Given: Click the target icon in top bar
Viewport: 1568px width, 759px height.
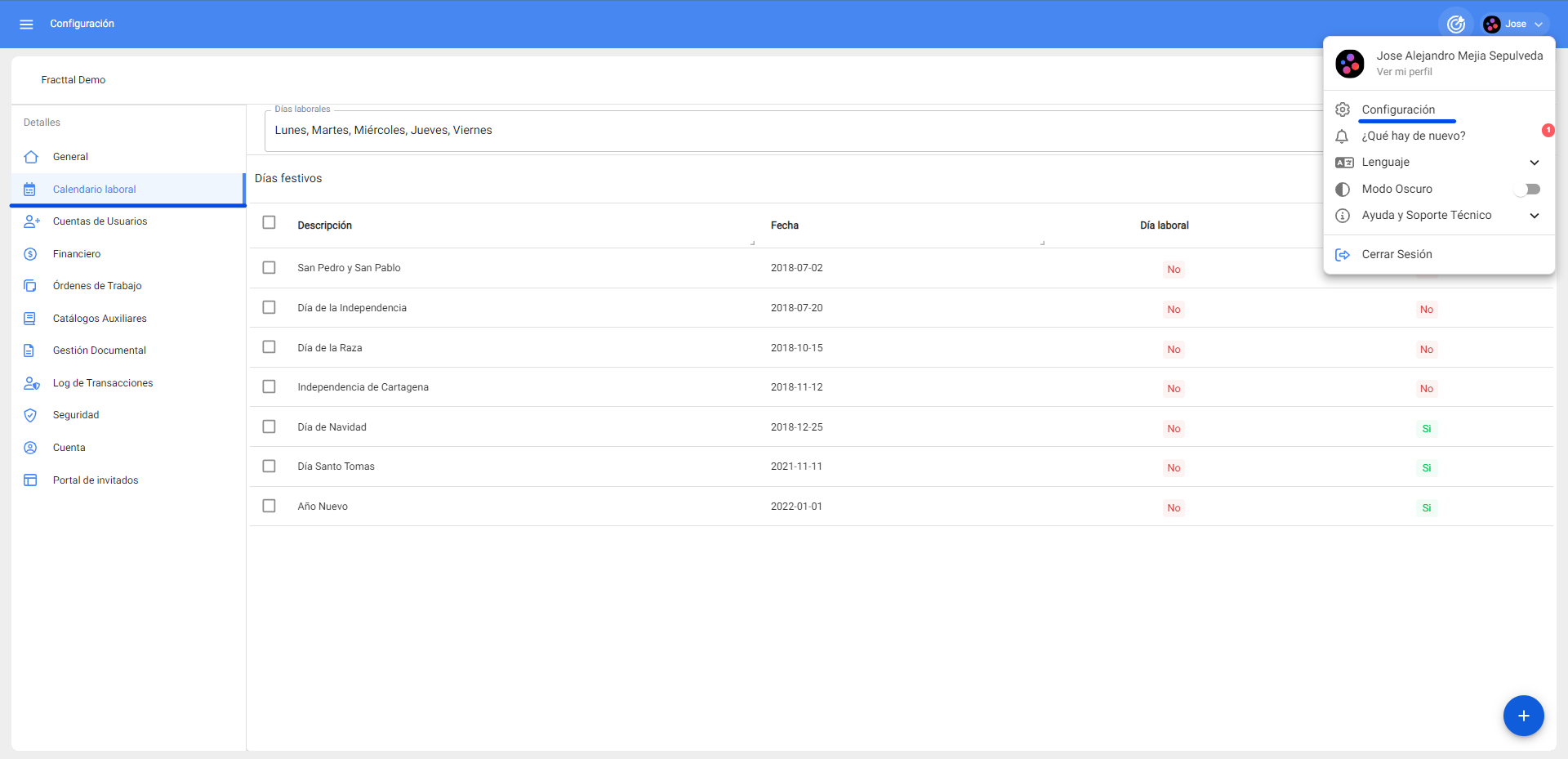Looking at the screenshot, I should [1455, 25].
